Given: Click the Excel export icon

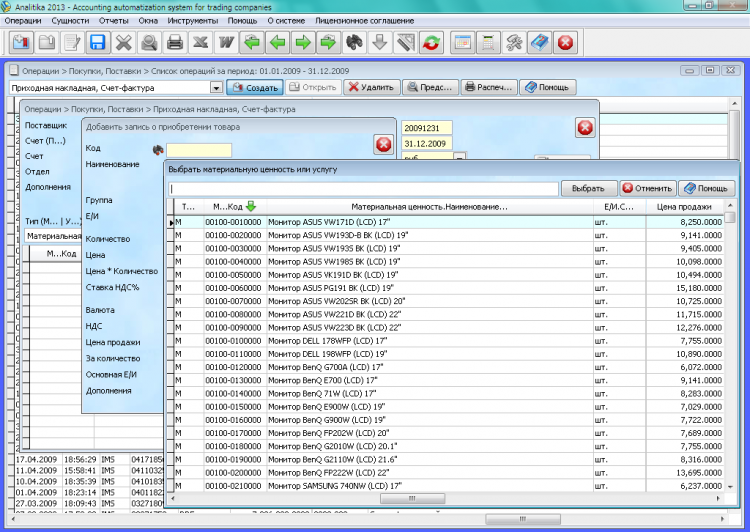Looking at the screenshot, I should (x=201, y=43).
